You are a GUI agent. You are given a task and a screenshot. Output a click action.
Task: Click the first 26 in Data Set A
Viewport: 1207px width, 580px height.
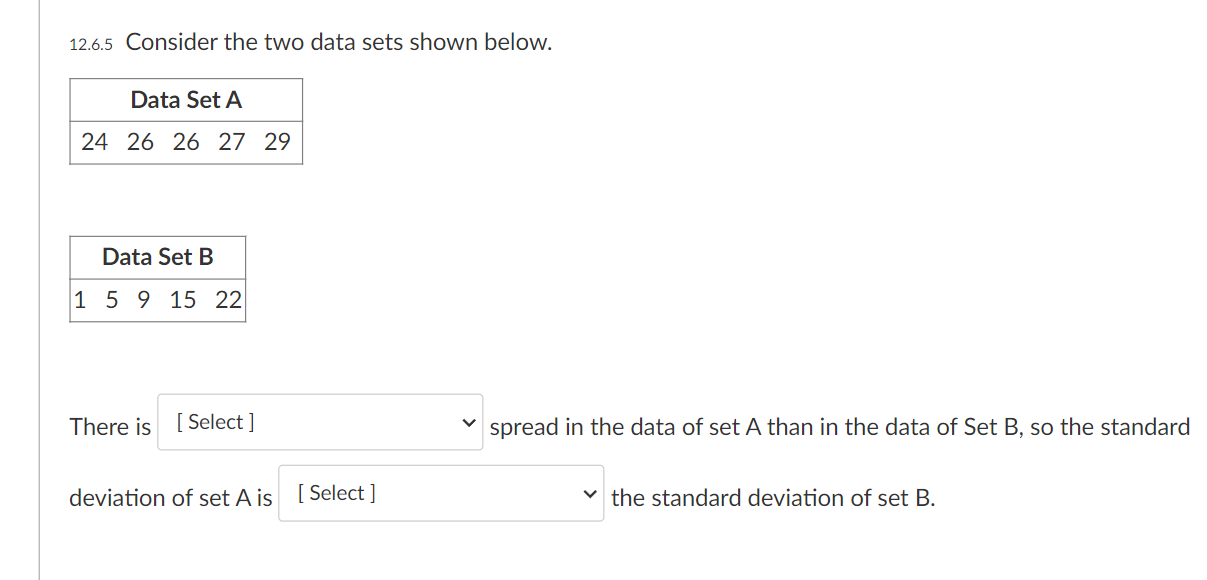[x=140, y=142]
